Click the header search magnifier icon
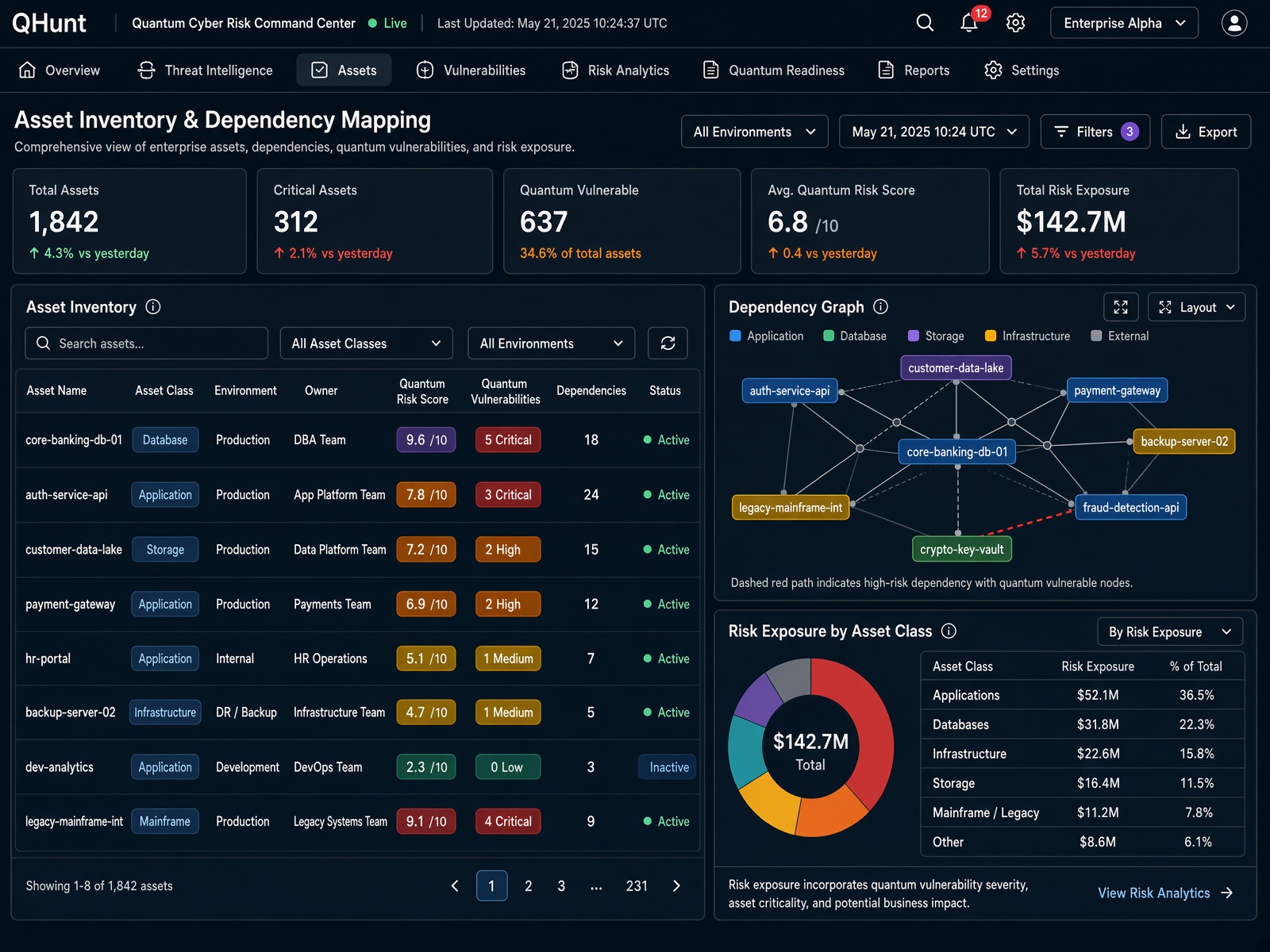Screen dimensions: 1270x952 pos(925,23)
